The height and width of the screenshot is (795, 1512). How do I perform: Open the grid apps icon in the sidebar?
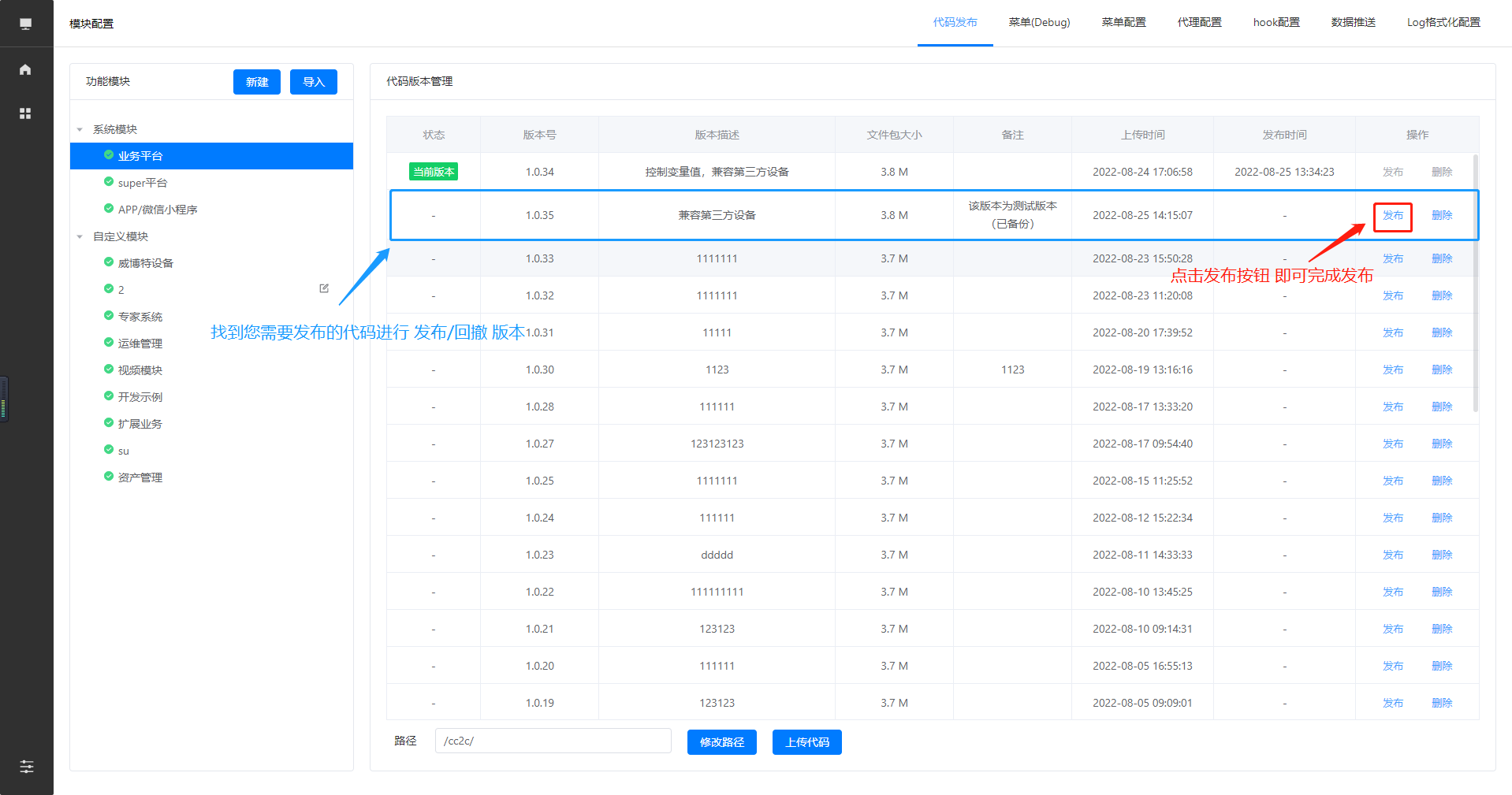point(25,113)
